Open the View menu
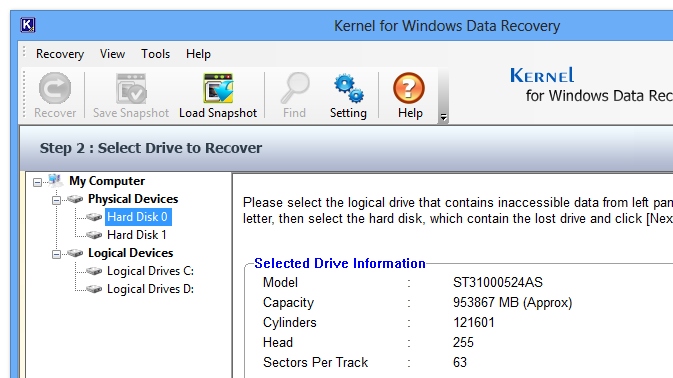The height and width of the screenshot is (378, 673). (x=112, y=54)
